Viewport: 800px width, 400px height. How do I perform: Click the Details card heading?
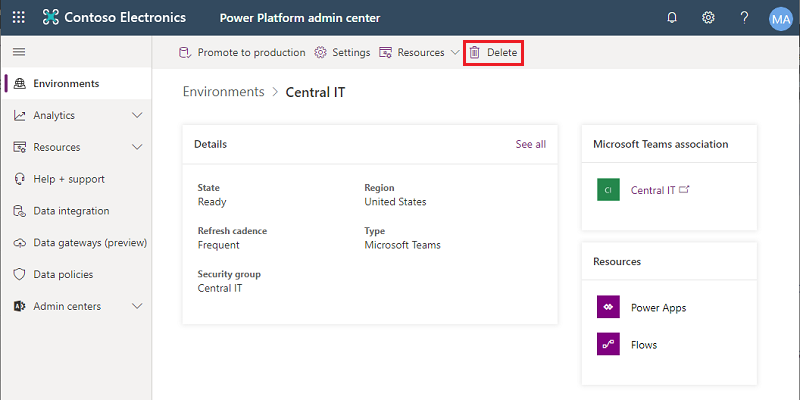pyautogui.click(x=211, y=144)
